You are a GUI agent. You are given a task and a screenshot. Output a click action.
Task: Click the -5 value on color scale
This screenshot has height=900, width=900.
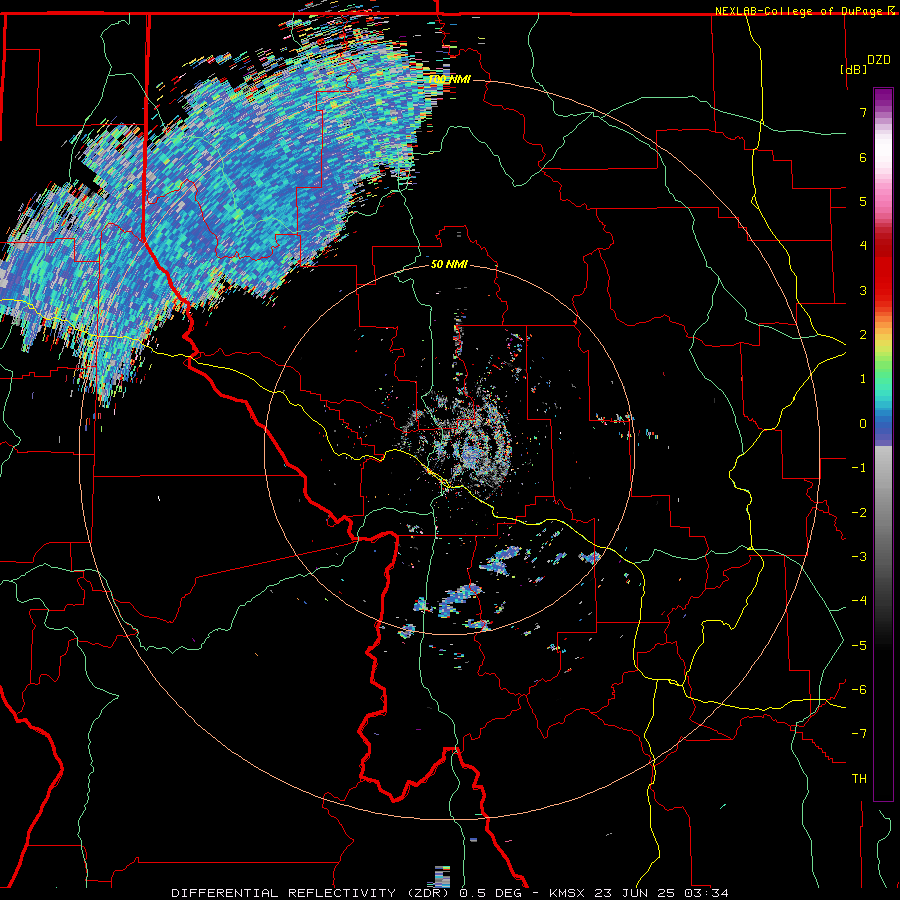tap(859, 646)
